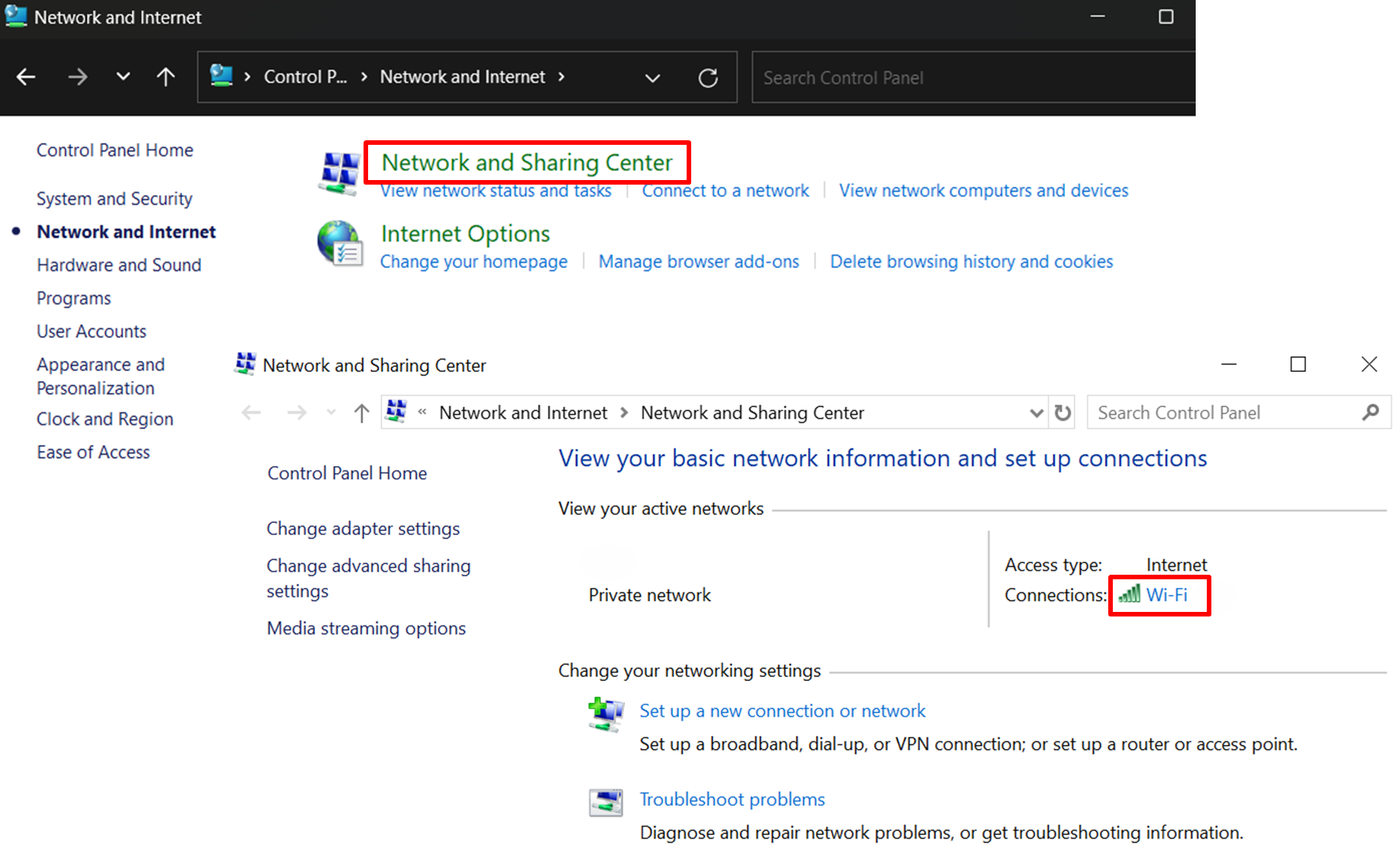Screen dimensions: 1400x867
Task: Maximize the Network and Internet window
Action: pyautogui.click(x=1166, y=16)
